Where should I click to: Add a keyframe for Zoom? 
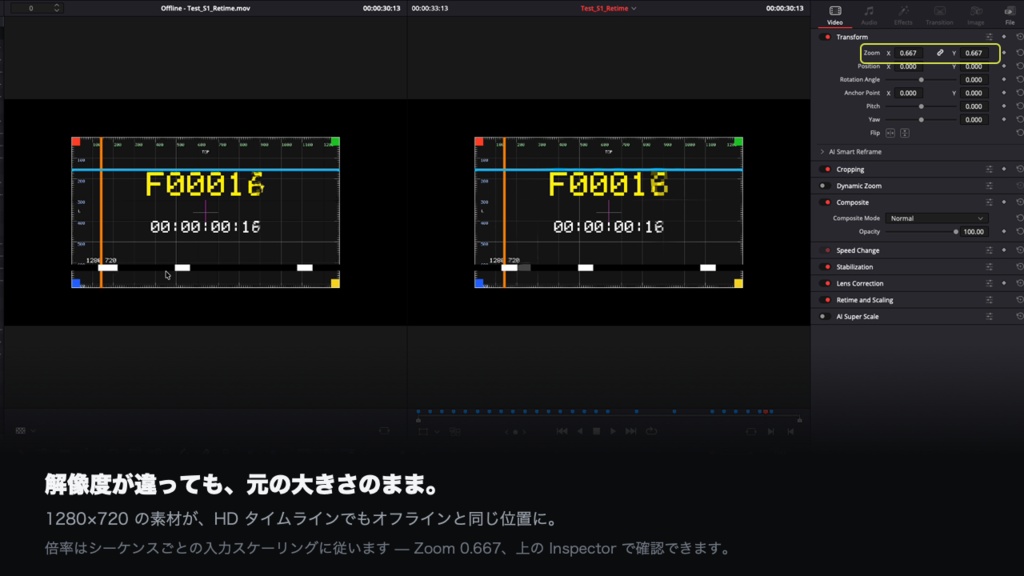coord(1004,53)
